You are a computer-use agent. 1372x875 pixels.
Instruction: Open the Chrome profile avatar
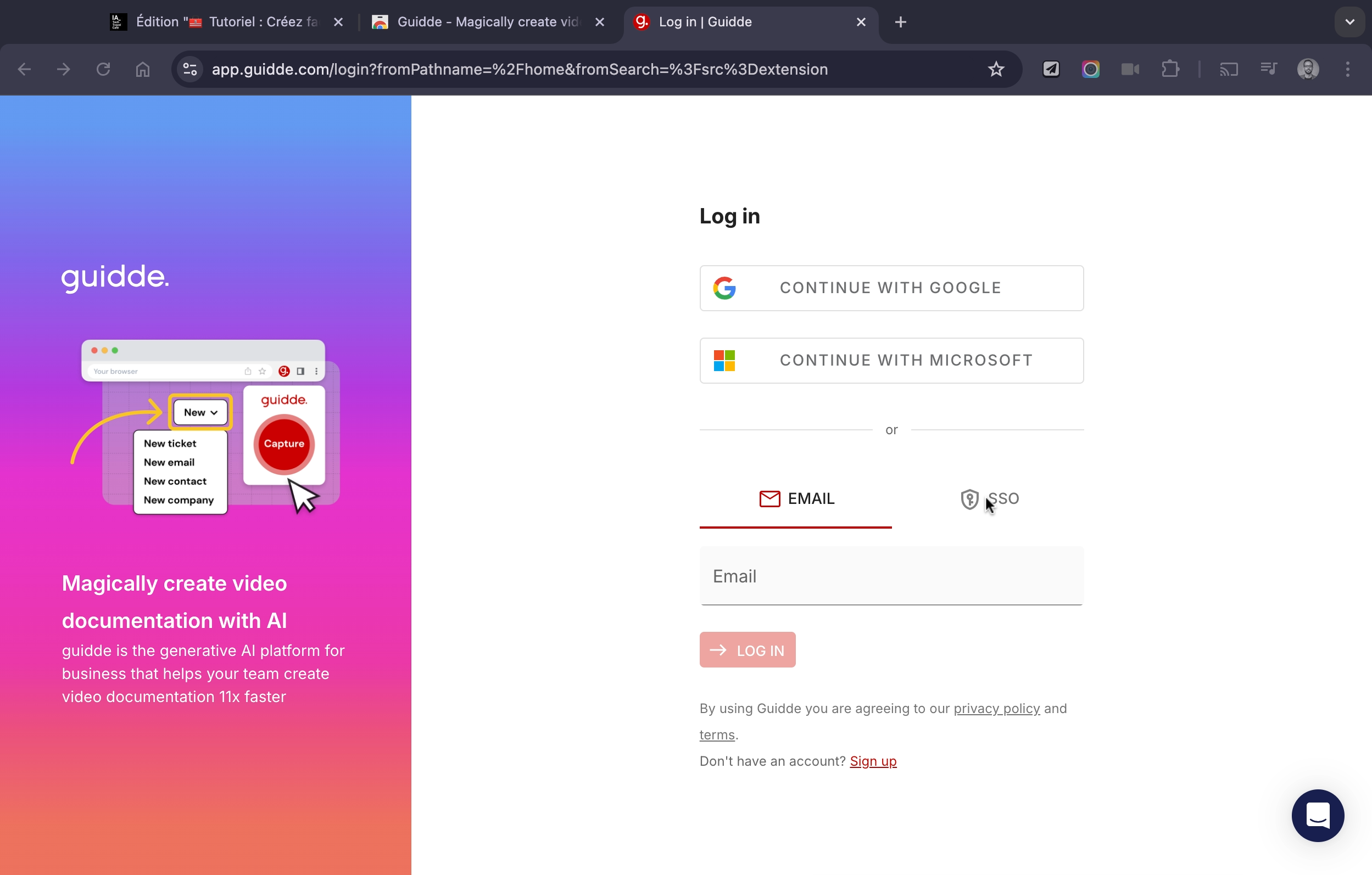[1308, 70]
